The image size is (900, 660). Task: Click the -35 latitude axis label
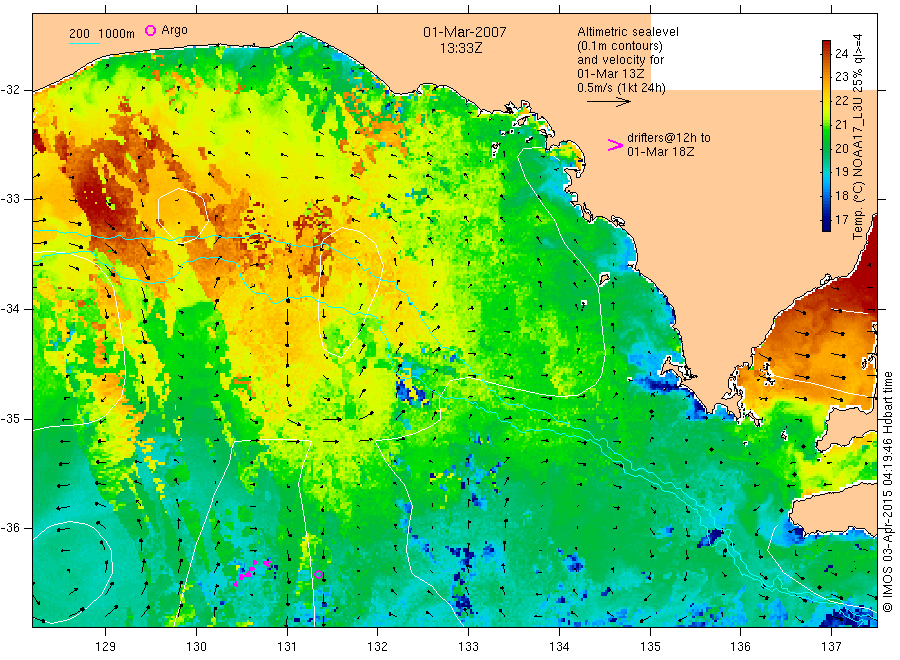tap(10, 418)
